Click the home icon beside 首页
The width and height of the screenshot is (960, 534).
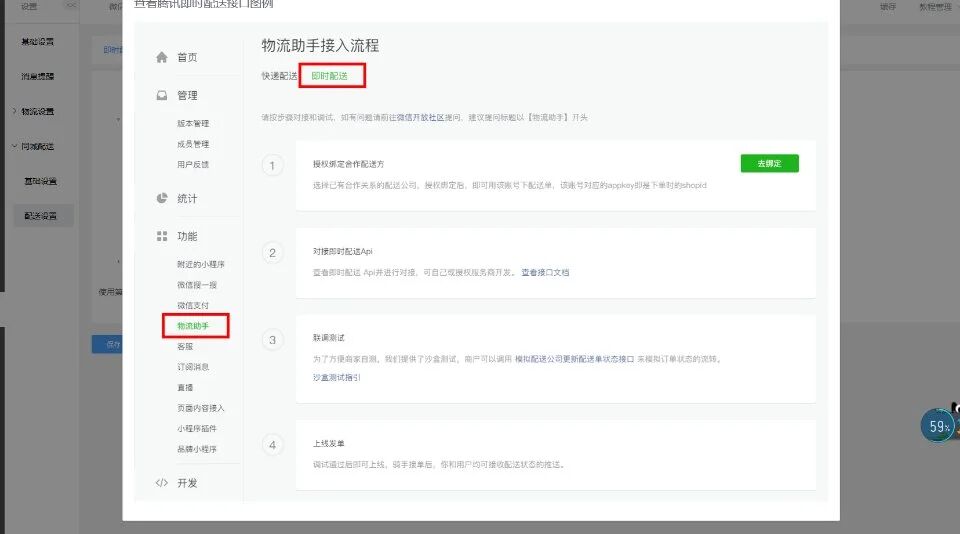pos(162,57)
